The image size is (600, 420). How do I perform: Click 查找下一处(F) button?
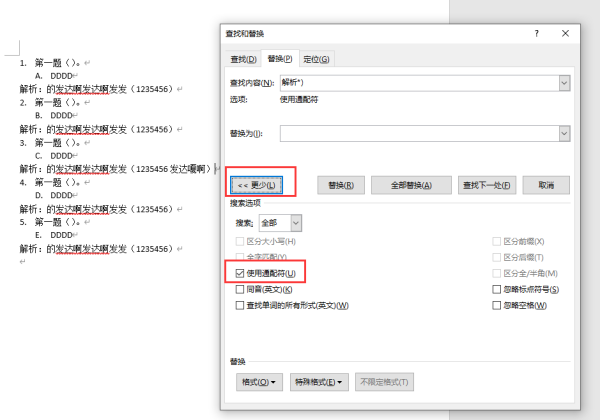click(x=487, y=185)
